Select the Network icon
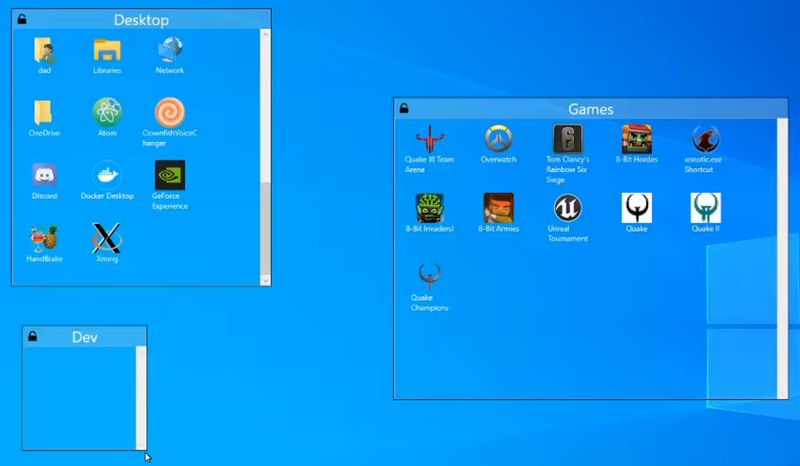Screen dimensions: 800x466 [170, 50]
